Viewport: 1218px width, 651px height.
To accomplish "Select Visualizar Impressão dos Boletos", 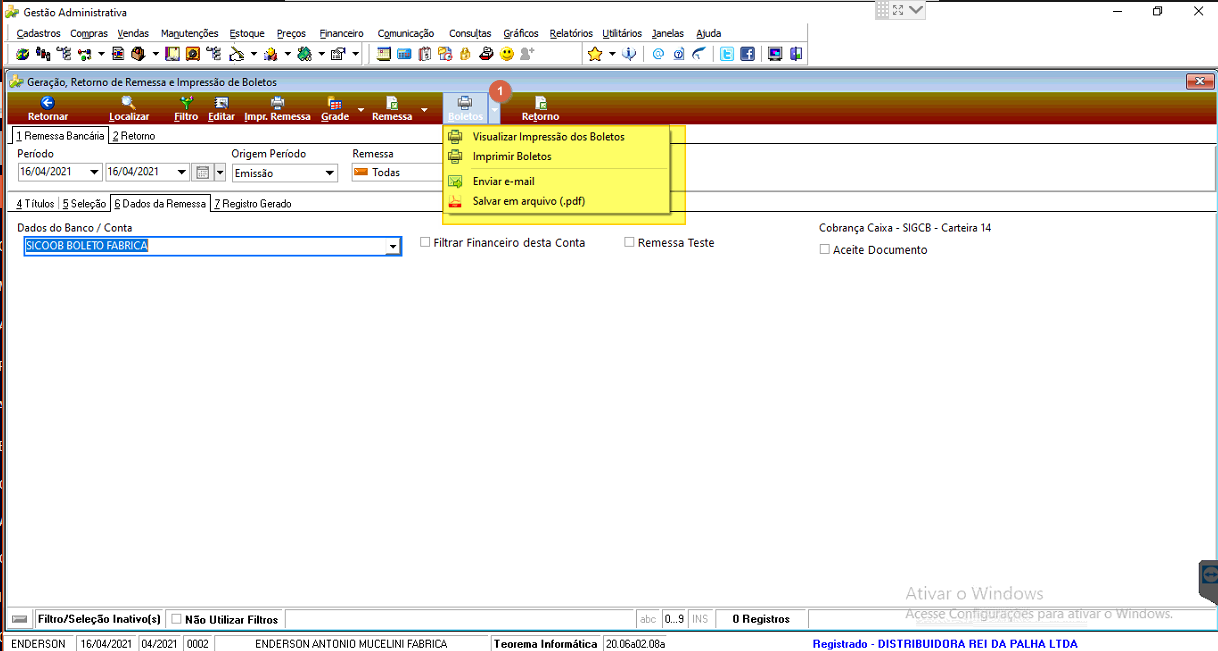I will (x=548, y=136).
